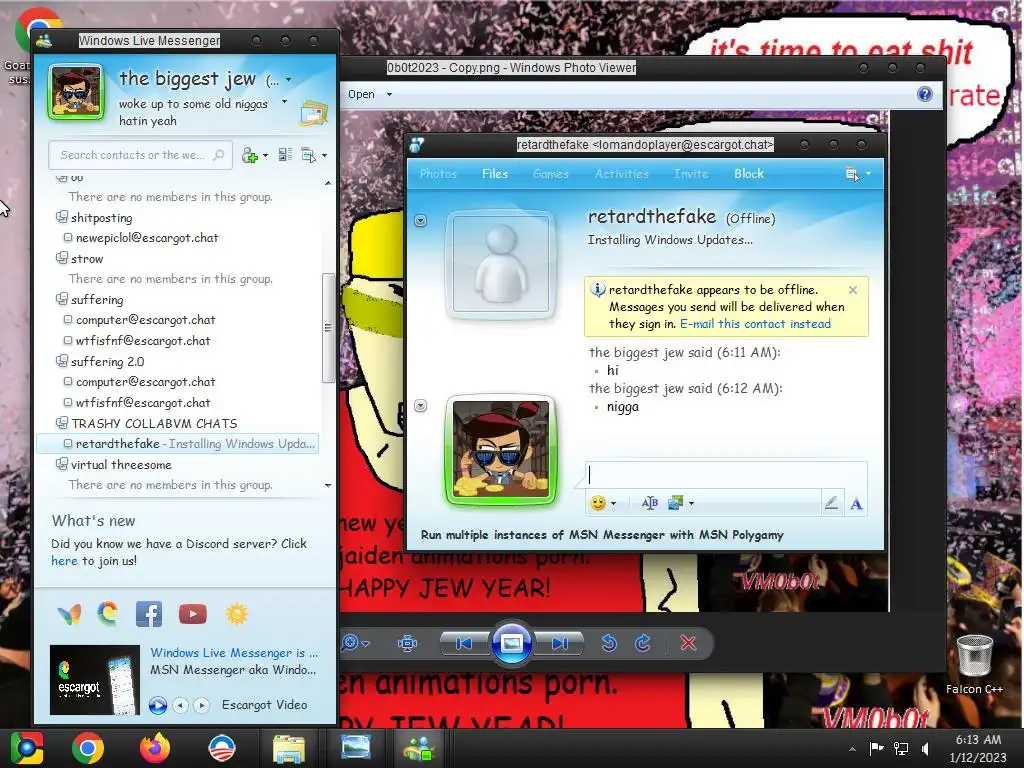Click E-mail this contact instead link
Screen dimensions: 1024x768
tap(755, 324)
